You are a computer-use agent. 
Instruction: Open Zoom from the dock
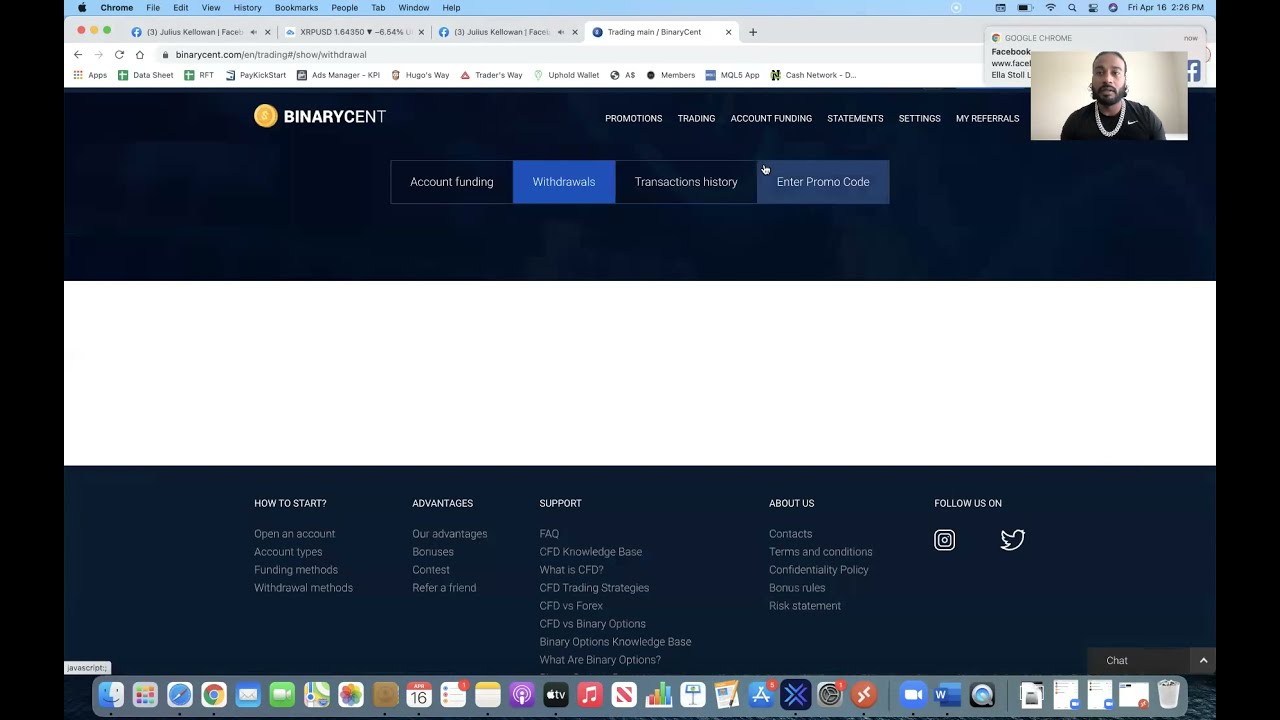pyautogui.click(x=913, y=694)
